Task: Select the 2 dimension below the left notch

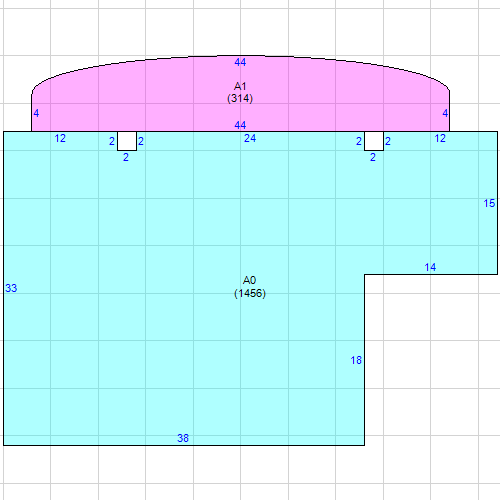Action: point(126,157)
